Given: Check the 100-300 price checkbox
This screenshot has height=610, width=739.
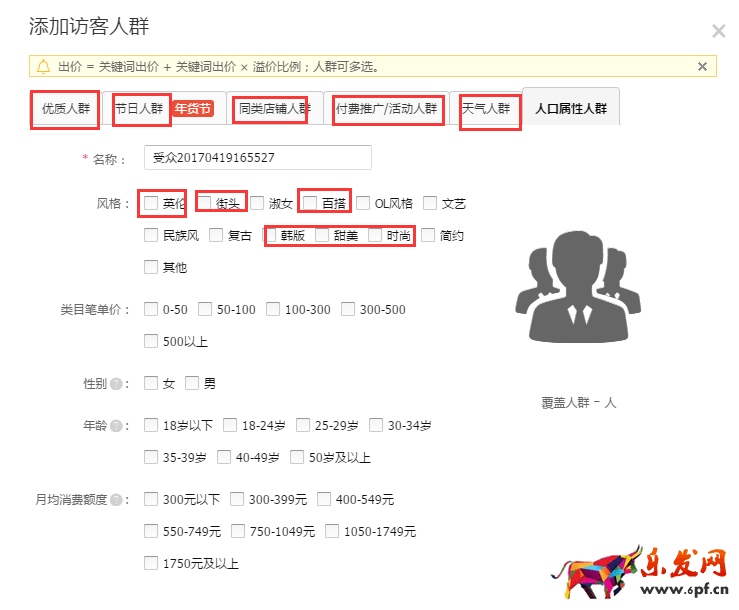Looking at the screenshot, I should click(273, 309).
